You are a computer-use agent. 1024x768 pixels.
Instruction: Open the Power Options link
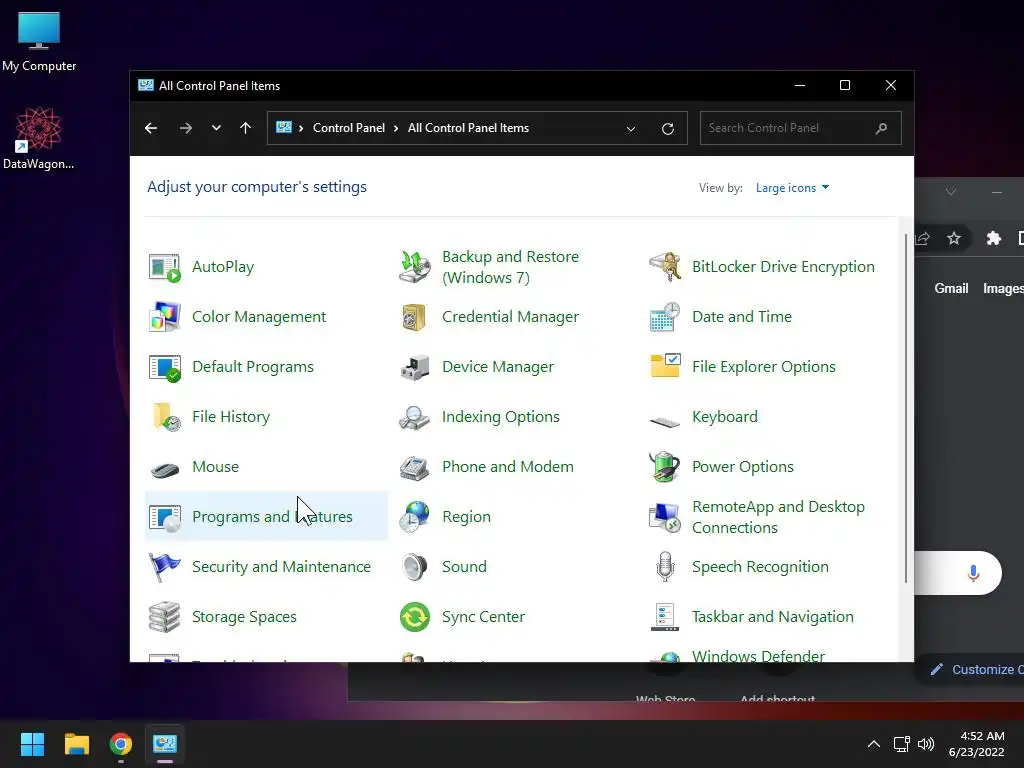coord(743,467)
